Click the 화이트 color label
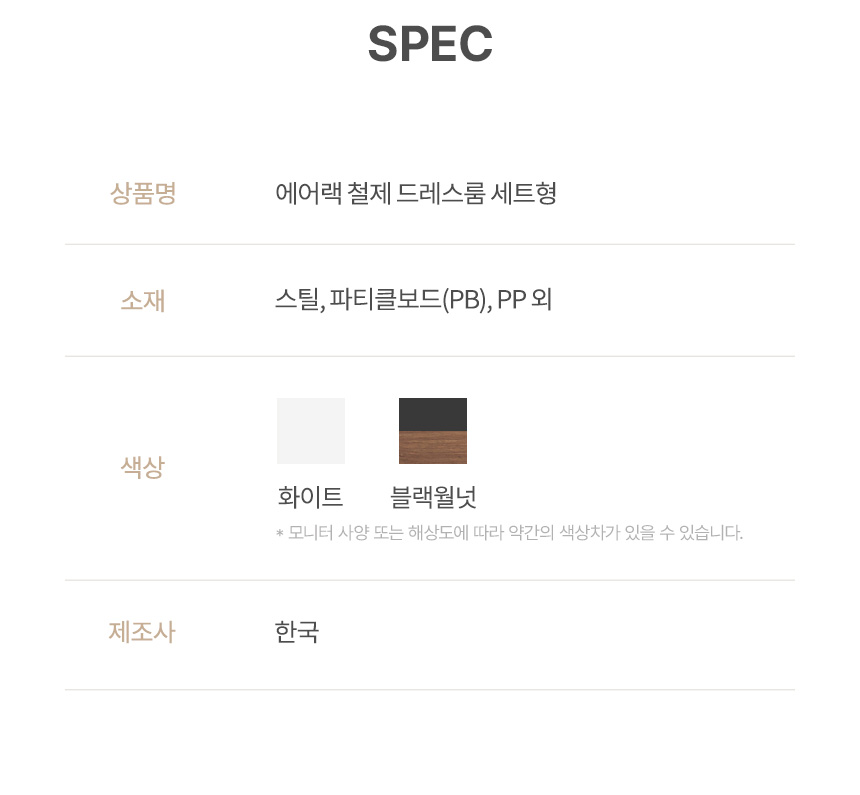 click(310, 497)
